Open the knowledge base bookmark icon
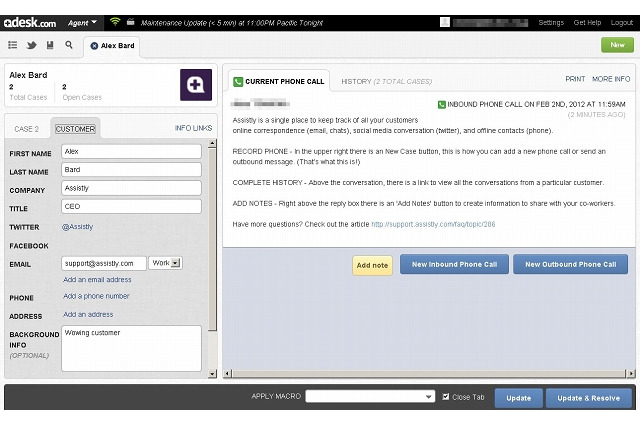 (50, 45)
